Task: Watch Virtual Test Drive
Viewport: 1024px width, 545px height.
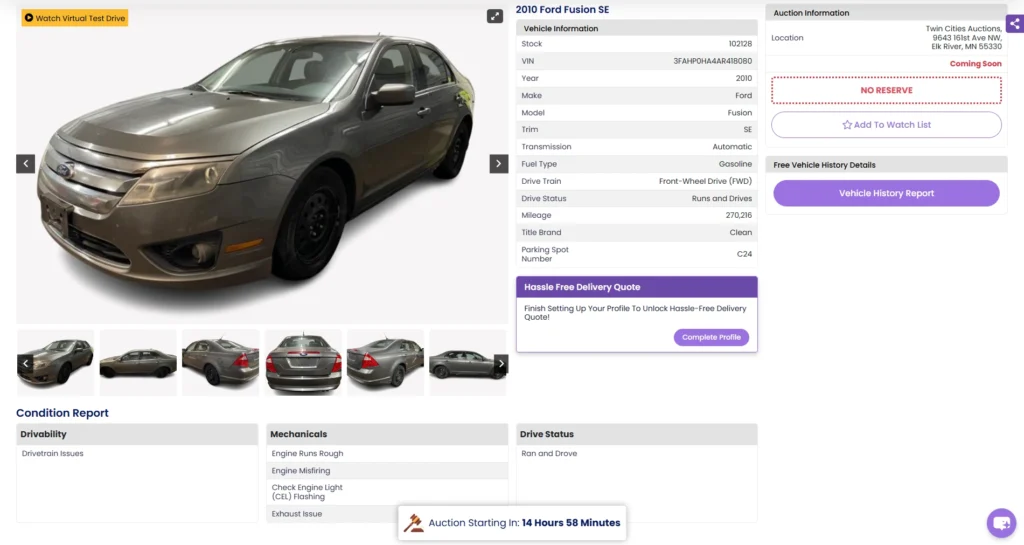Action: coord(74,18)
